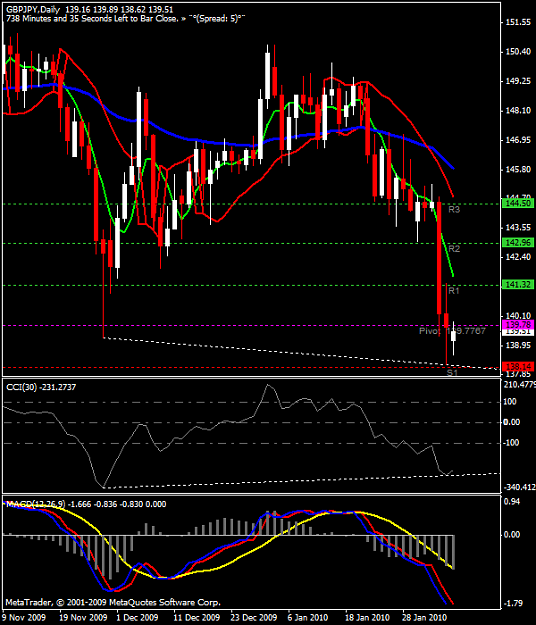Click the 150.40 price axis value
Image resolution: width=536 pixels, height=625 pixels.
click(x=518, y=52)
